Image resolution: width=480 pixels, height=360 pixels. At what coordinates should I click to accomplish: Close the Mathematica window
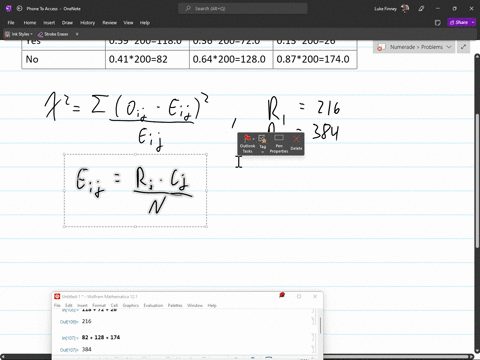pos(315,296)
